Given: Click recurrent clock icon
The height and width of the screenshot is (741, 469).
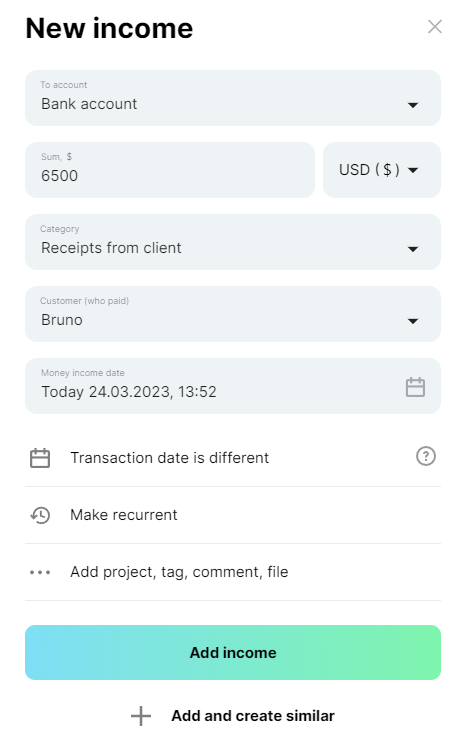Looking at the screenshot, I should click(40, 515).
